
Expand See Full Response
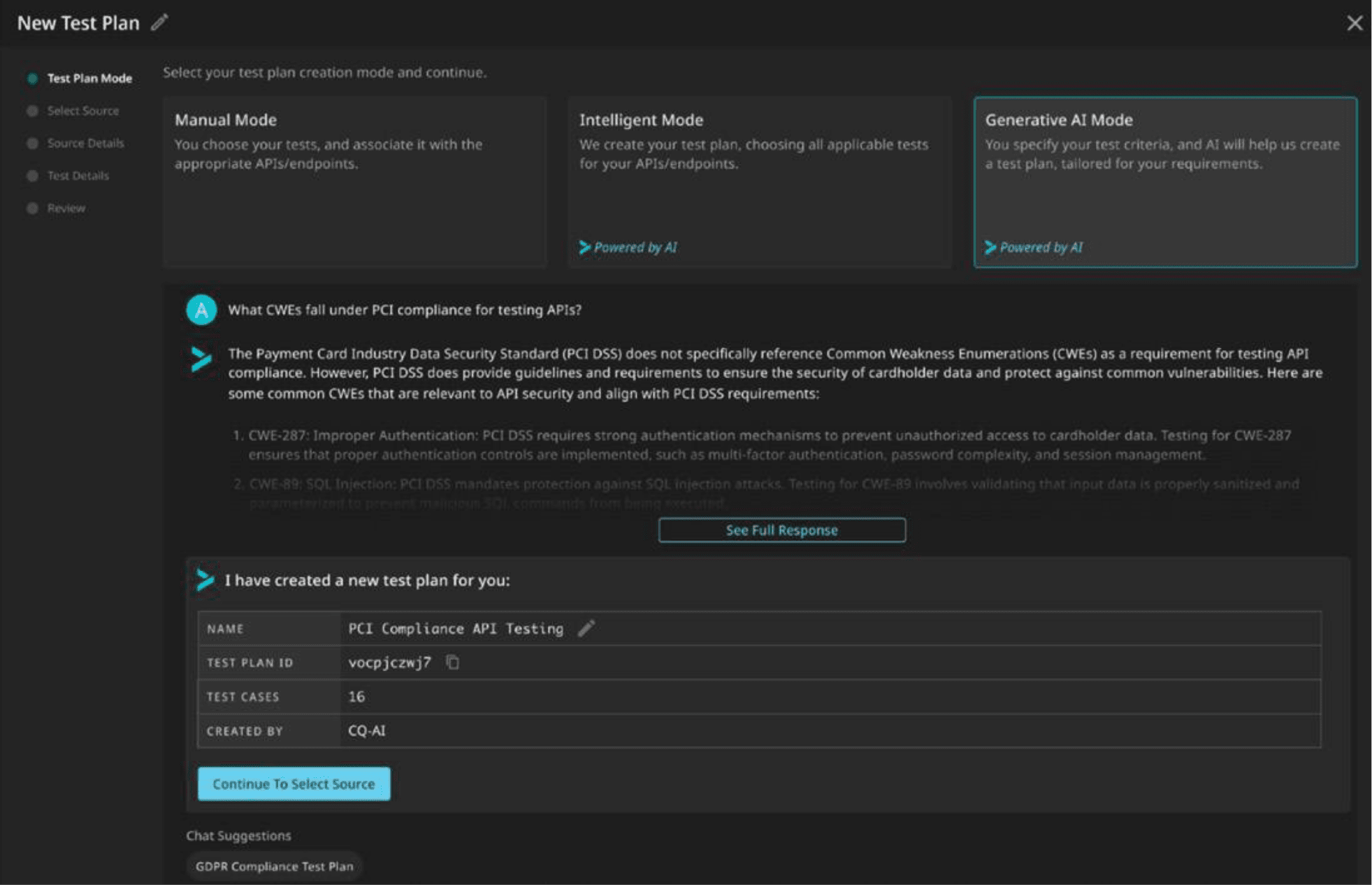[x=781, y=530]
